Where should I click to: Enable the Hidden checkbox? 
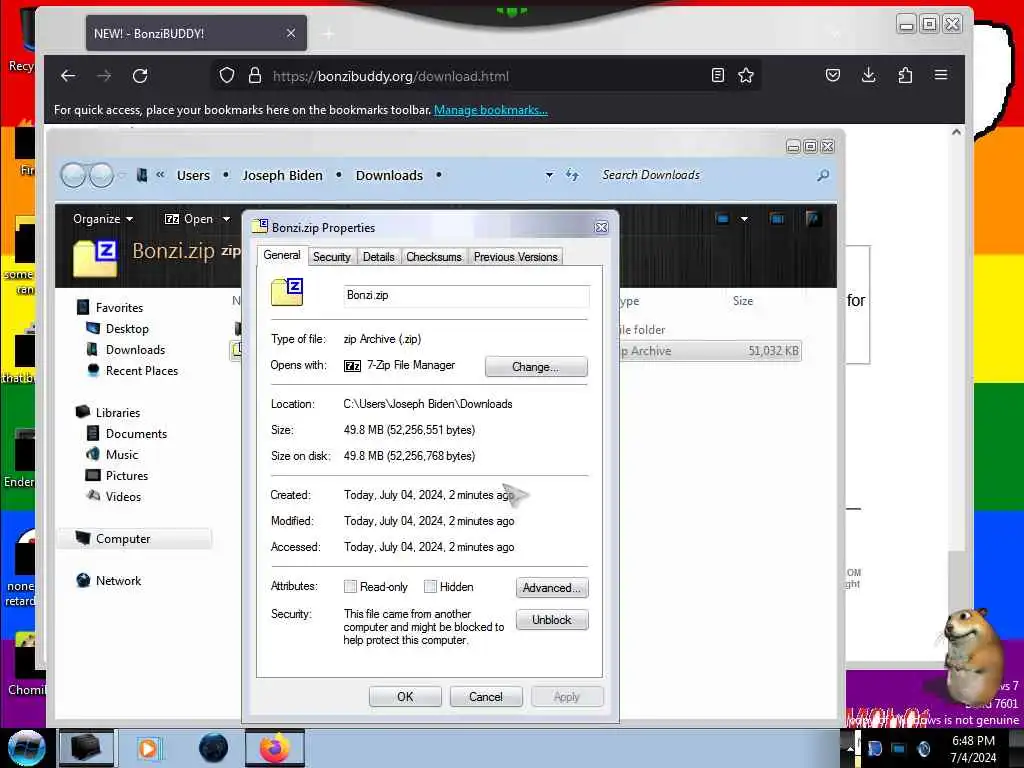tap(430, 586)
